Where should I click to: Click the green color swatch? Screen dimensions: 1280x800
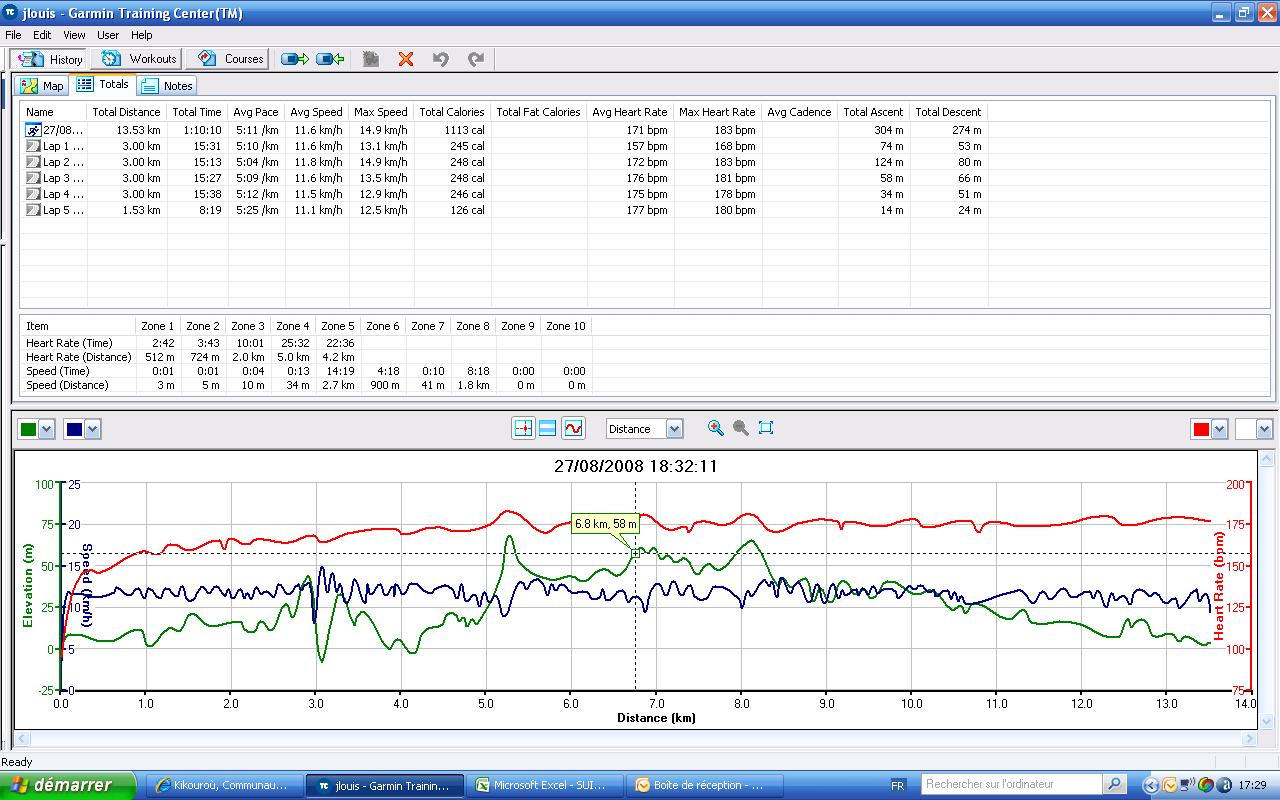click(x=28, y=429)
